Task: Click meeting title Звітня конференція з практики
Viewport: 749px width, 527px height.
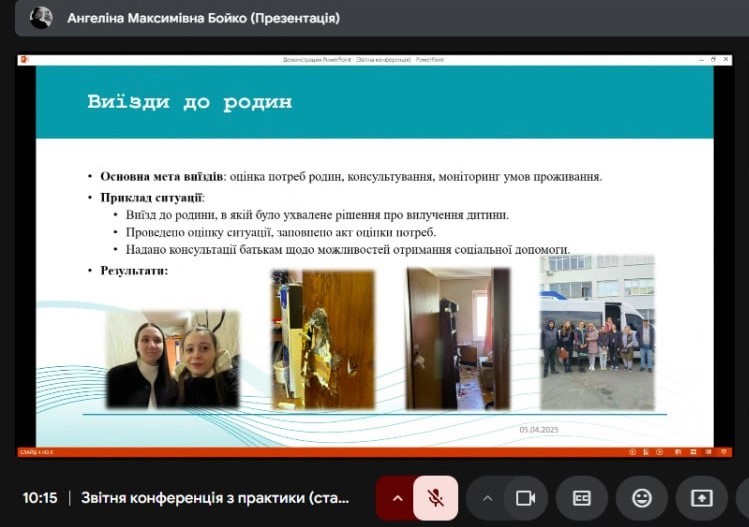Action: coord(215,498)
